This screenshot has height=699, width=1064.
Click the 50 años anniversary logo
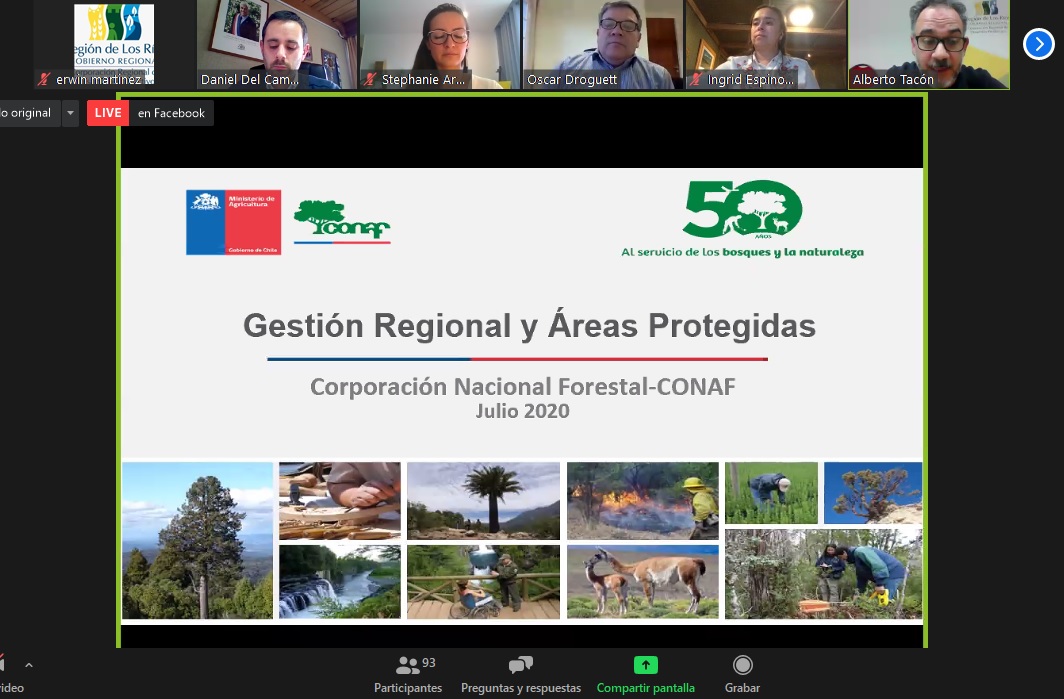click(x=742, y=210)
